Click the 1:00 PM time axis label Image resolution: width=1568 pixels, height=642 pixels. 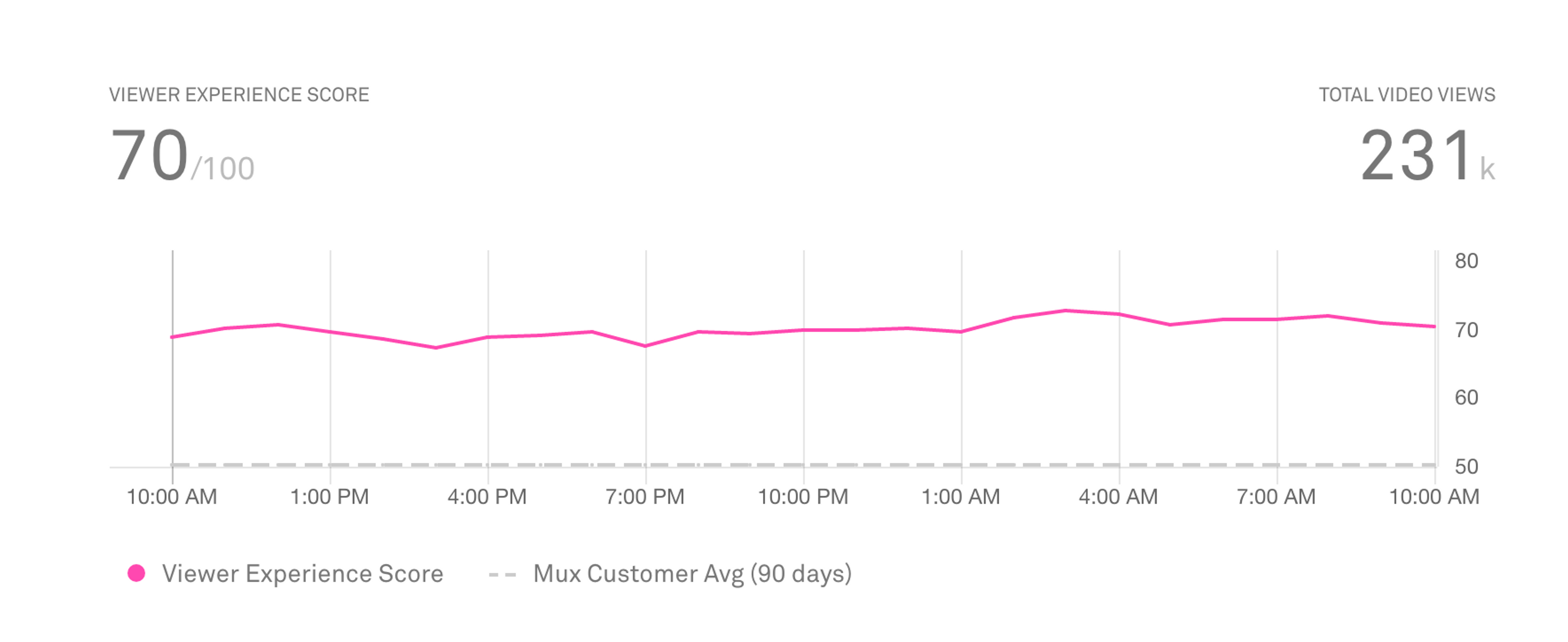329,497
